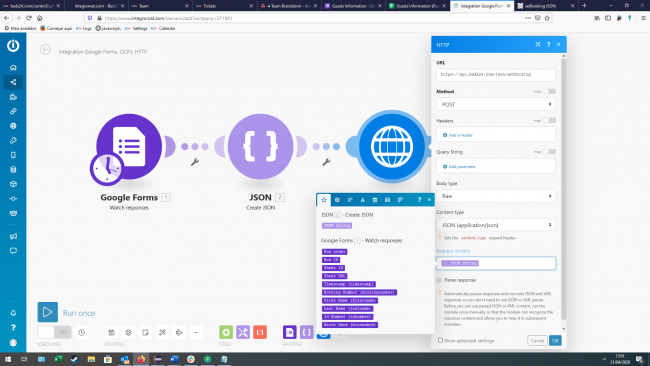Click the Integromat logo at top left
This screenshot has width=650, height=366.
[x=13, y=45]
